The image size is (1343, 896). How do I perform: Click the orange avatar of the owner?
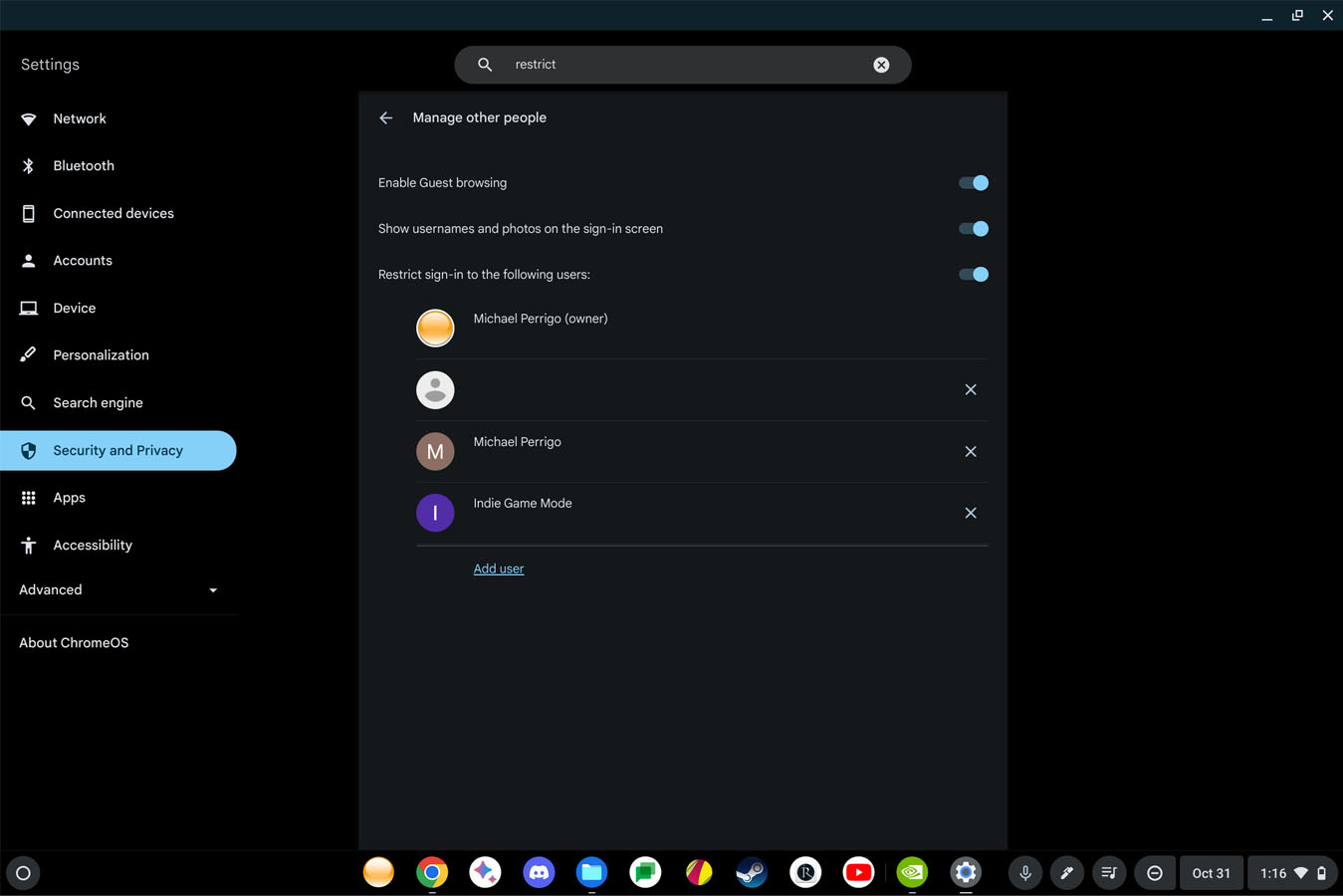(435, 329)
